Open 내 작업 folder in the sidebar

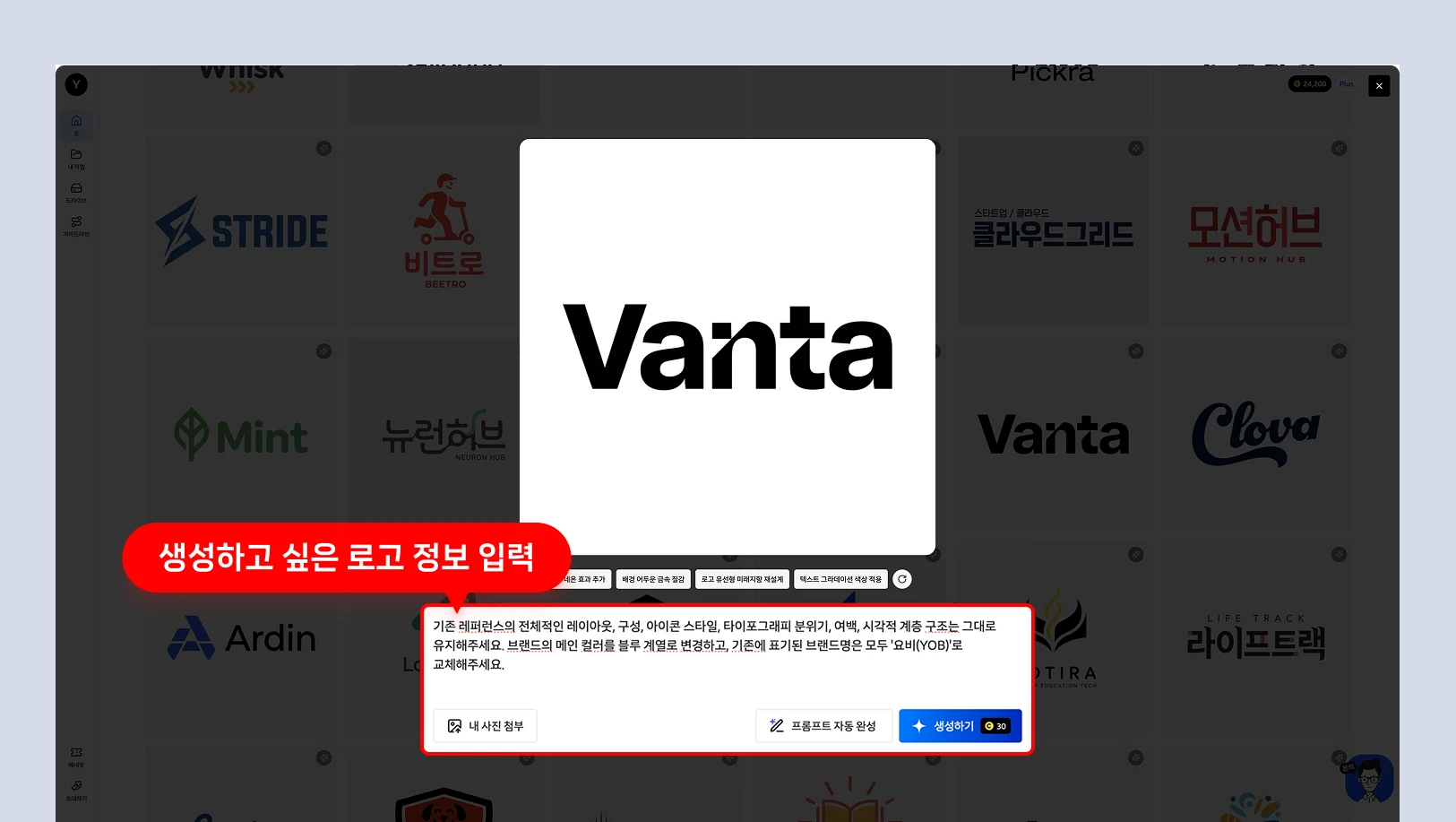[76, 159]
